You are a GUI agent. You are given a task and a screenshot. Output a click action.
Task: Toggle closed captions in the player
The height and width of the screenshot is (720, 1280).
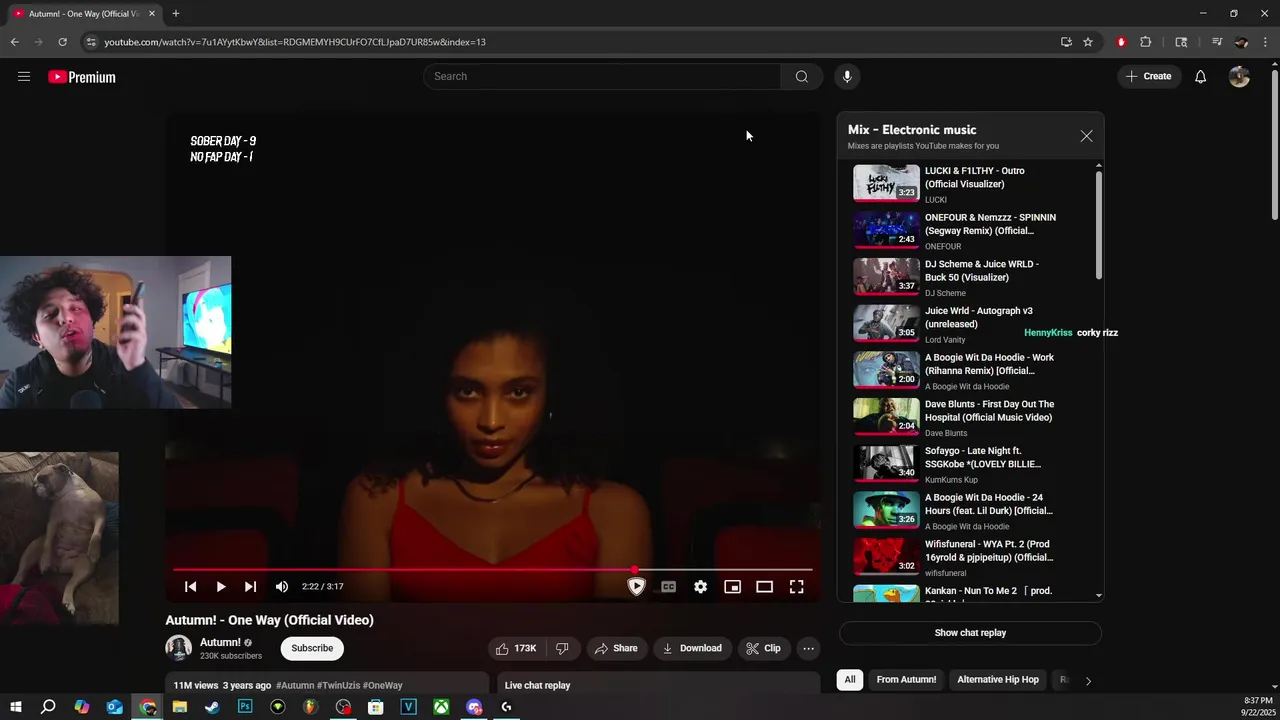[x=669, y=587]
